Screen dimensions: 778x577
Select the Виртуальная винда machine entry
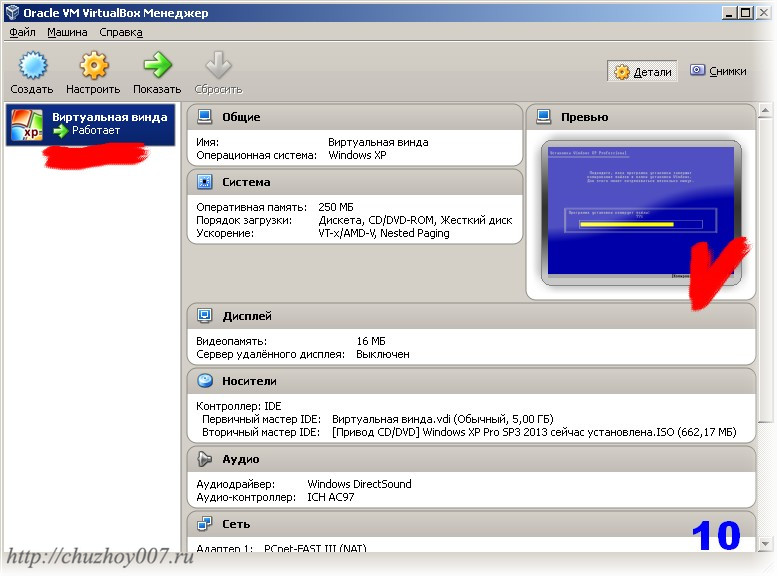tap(90, 125)
